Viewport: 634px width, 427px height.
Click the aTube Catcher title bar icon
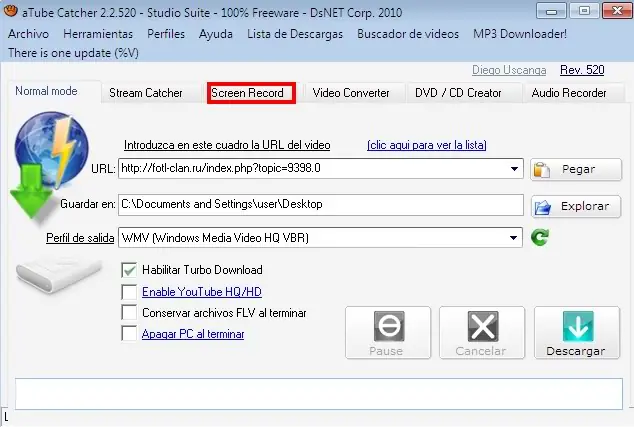[10, 11]
